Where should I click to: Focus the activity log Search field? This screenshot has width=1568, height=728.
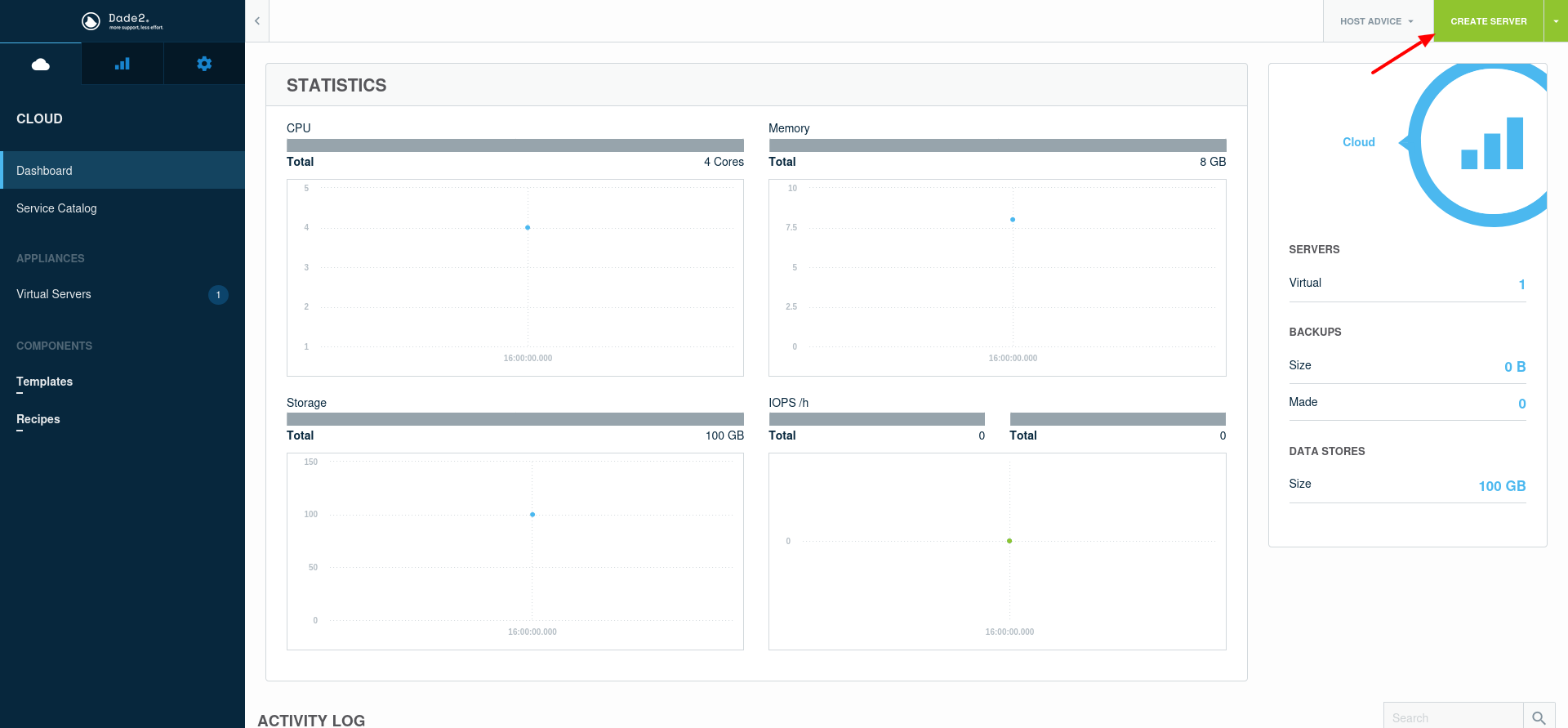pos(1454,717)
